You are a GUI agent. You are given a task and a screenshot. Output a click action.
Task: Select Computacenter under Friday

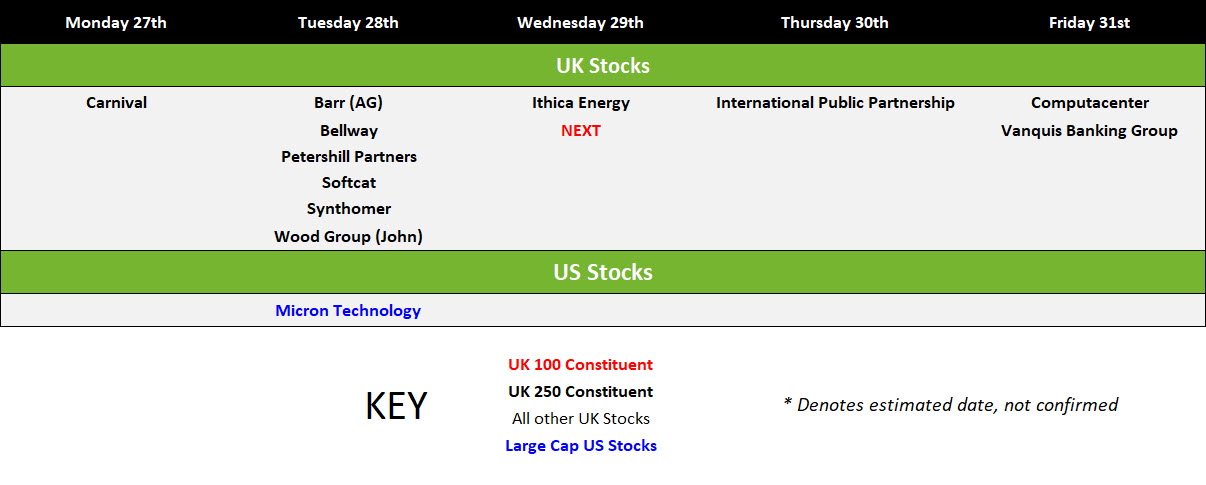[x=1090, y=102]
